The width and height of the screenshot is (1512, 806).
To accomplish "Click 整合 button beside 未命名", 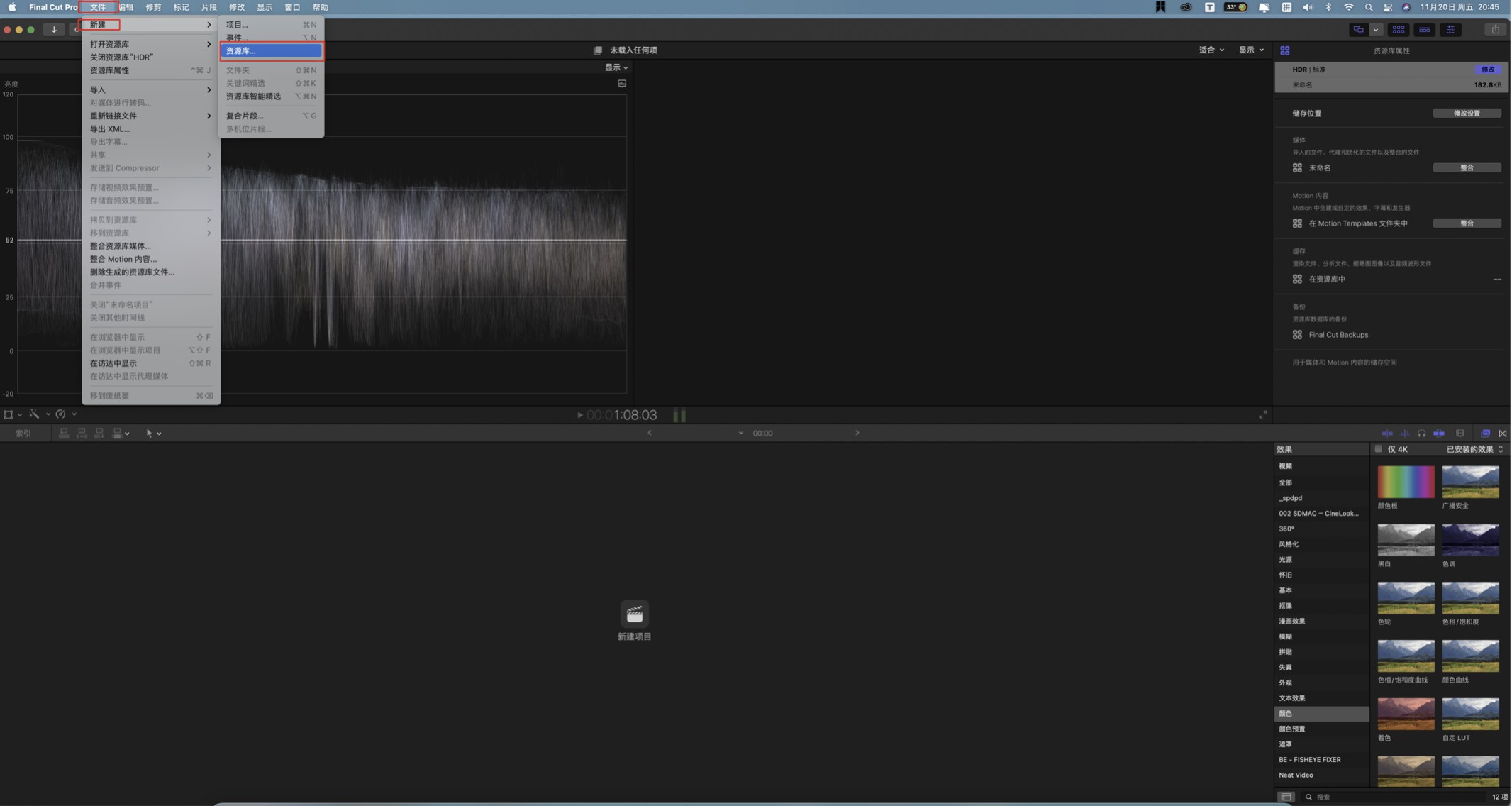I will (x=1467, y=168).
